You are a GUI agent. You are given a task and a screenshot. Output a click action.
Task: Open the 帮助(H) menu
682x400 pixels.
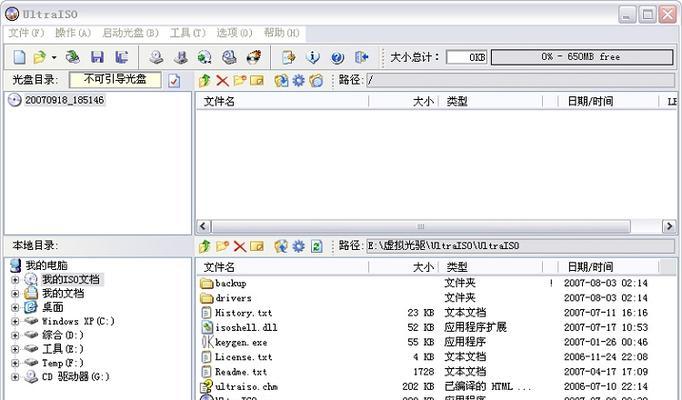[x=281, y=33]
